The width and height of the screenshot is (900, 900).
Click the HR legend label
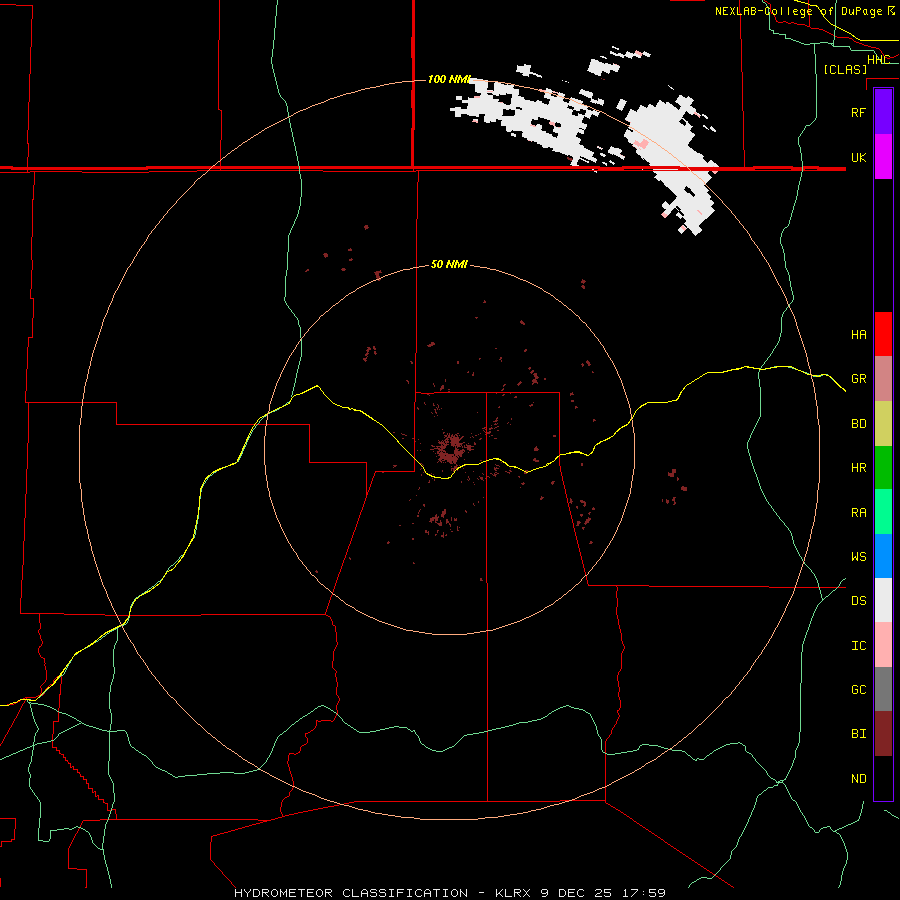[x=859, y=468]
